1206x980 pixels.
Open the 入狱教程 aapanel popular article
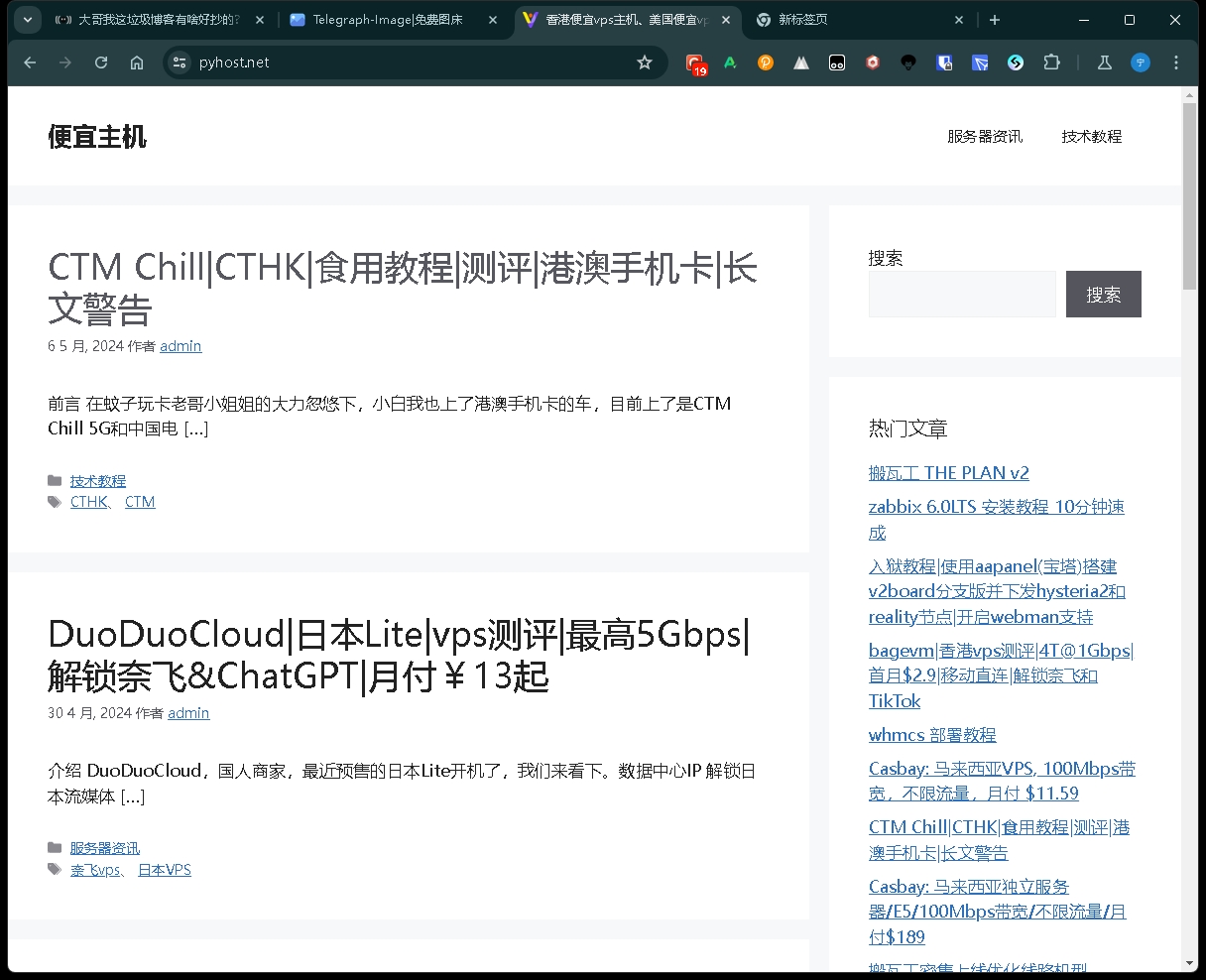[997, 591]
